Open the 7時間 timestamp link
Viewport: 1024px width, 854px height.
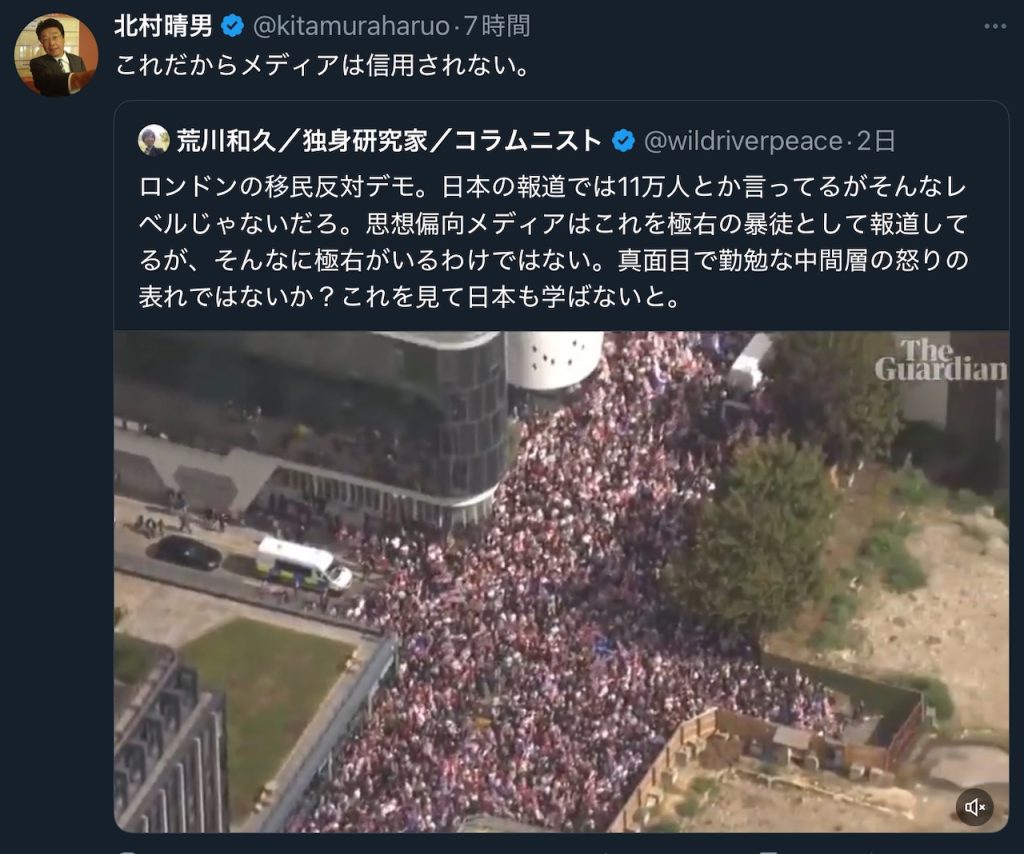click(497, 26)
